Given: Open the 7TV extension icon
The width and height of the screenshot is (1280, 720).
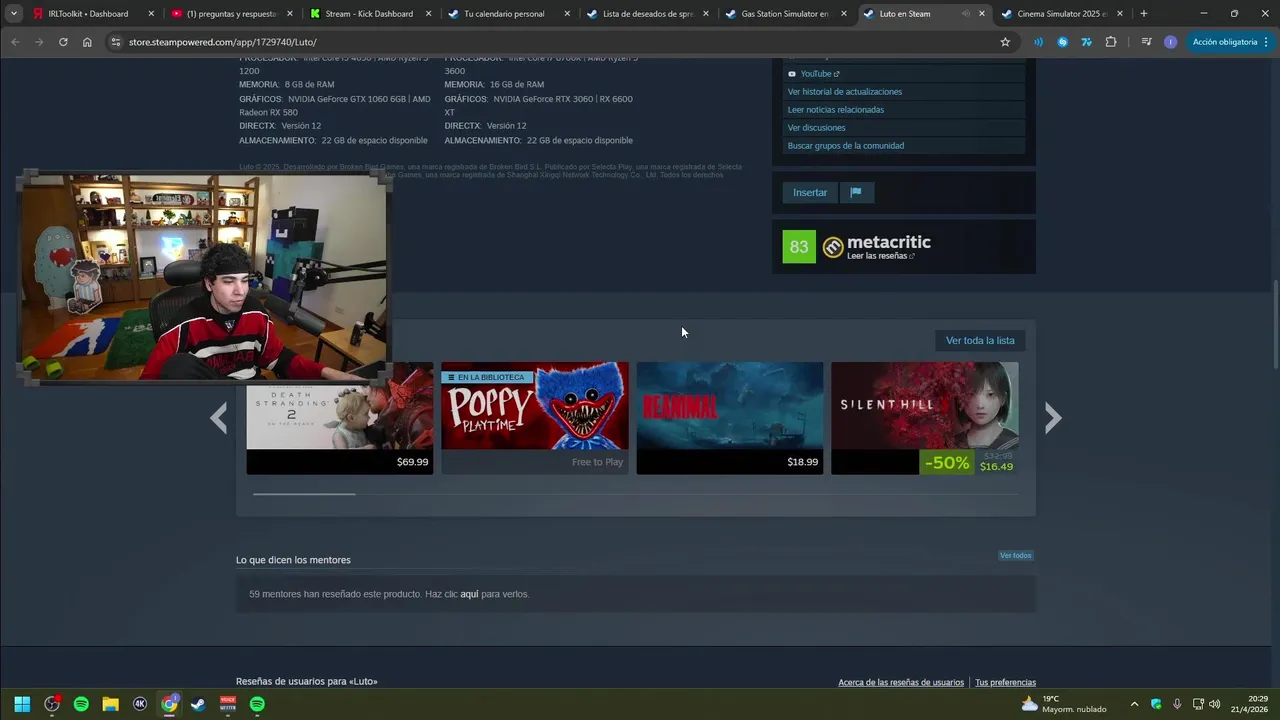Looking at the screenshot, I should point(1086,42).
